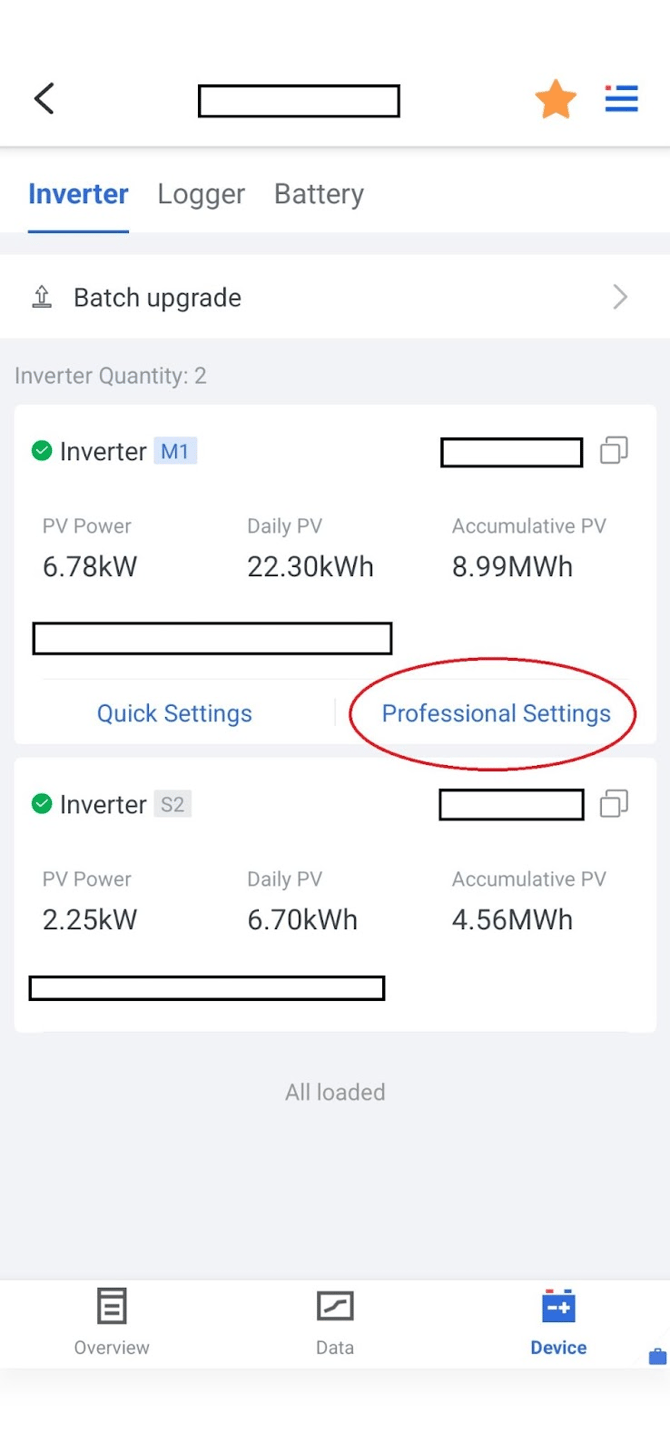The width and height of the screenshot is (670, 1452).
Task: Switch to the Battery tab
Action: (x=318, y=194)
